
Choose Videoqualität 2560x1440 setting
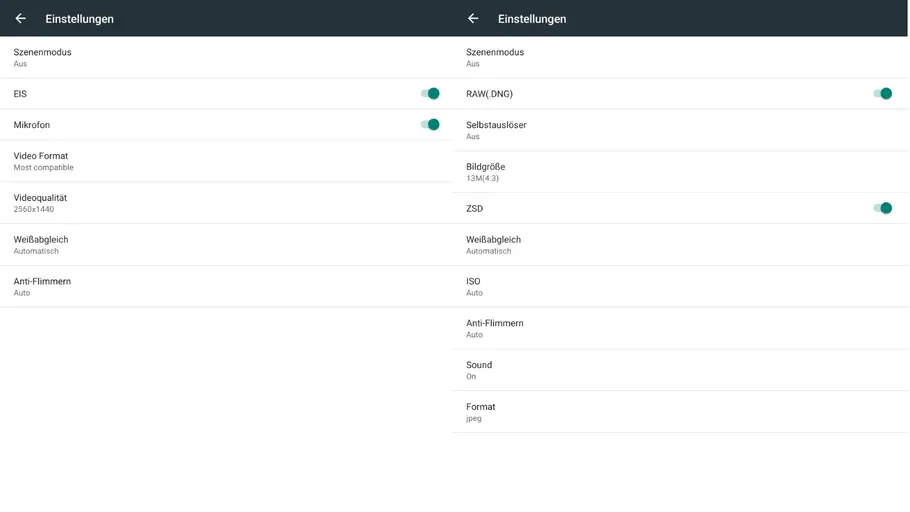226,203
